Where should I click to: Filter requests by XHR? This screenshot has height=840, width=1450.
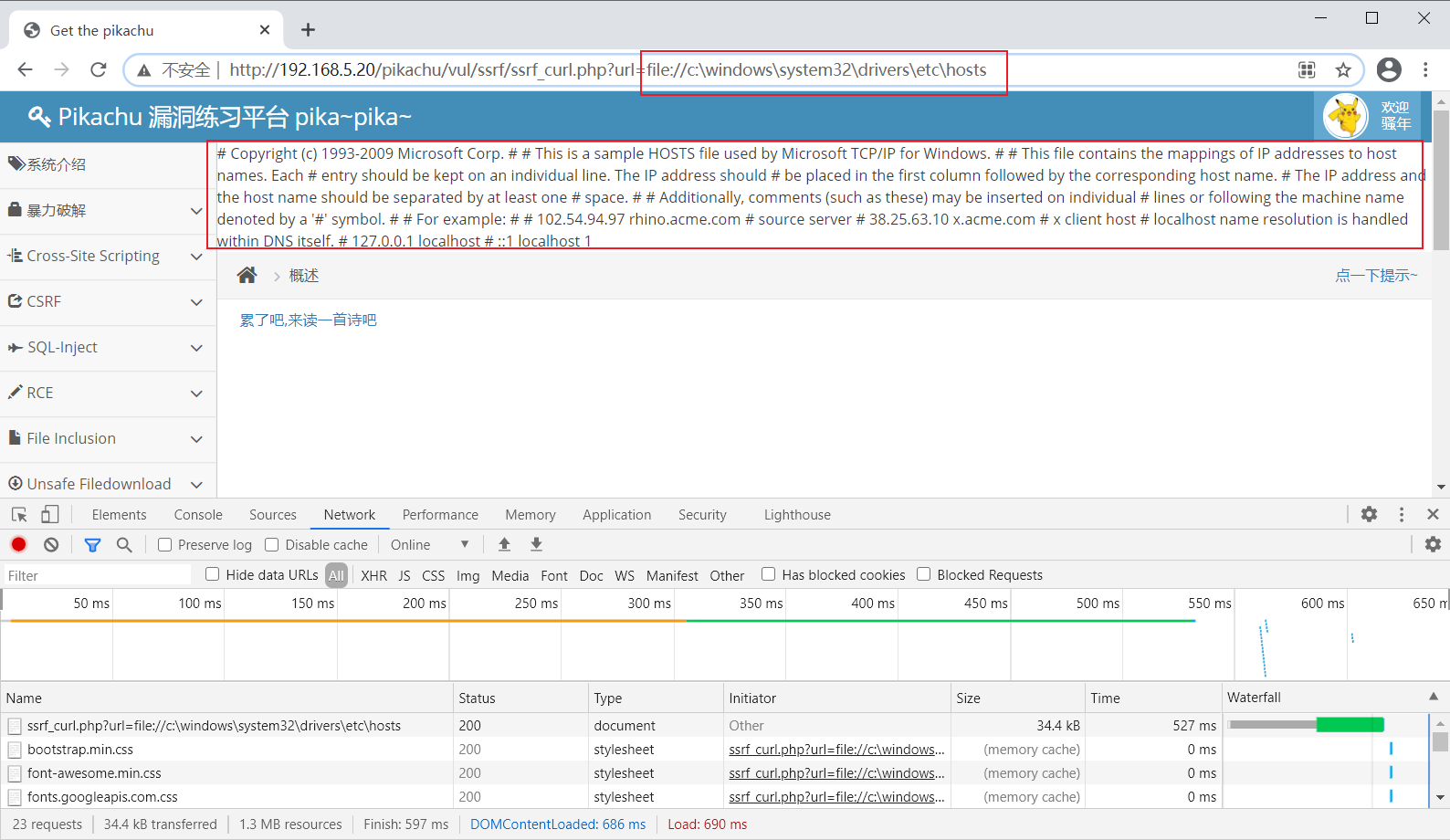[x=373, y=575]
